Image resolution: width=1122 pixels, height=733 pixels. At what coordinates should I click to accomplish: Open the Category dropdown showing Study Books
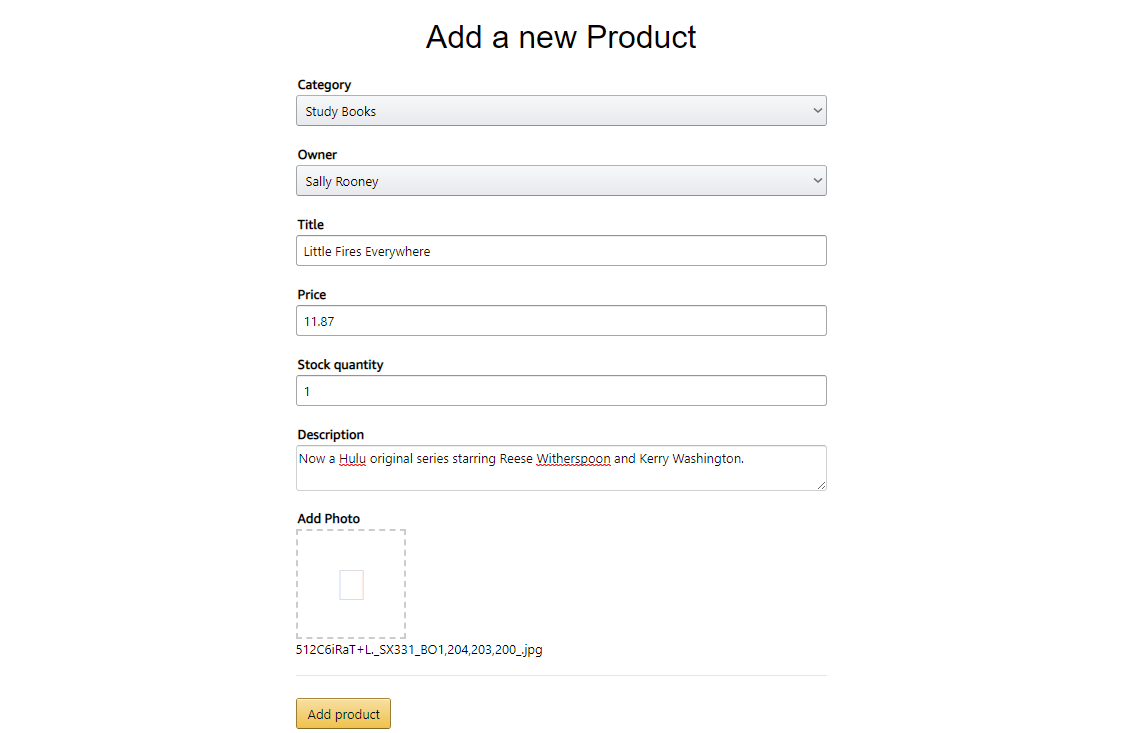click(561, 111)
